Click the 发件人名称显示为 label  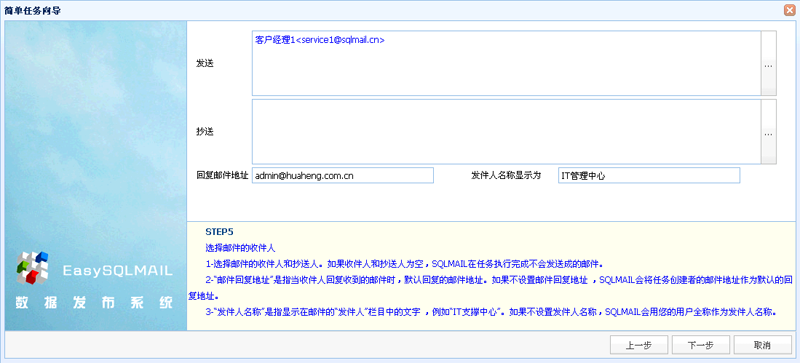(506, 175)
